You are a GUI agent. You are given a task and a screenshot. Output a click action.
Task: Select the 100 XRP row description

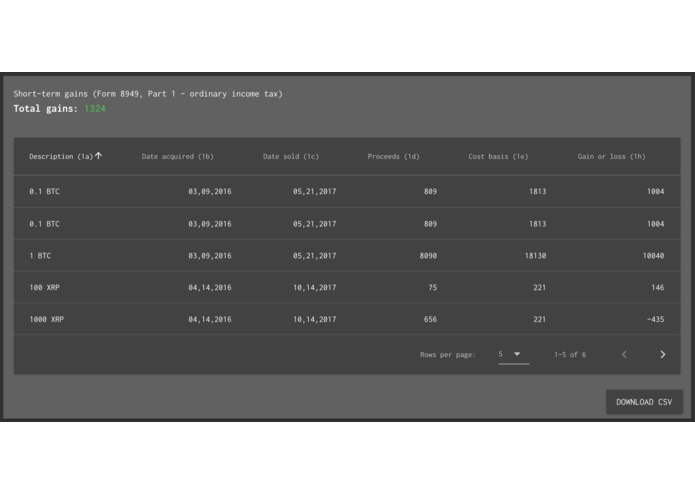[44, 288]
